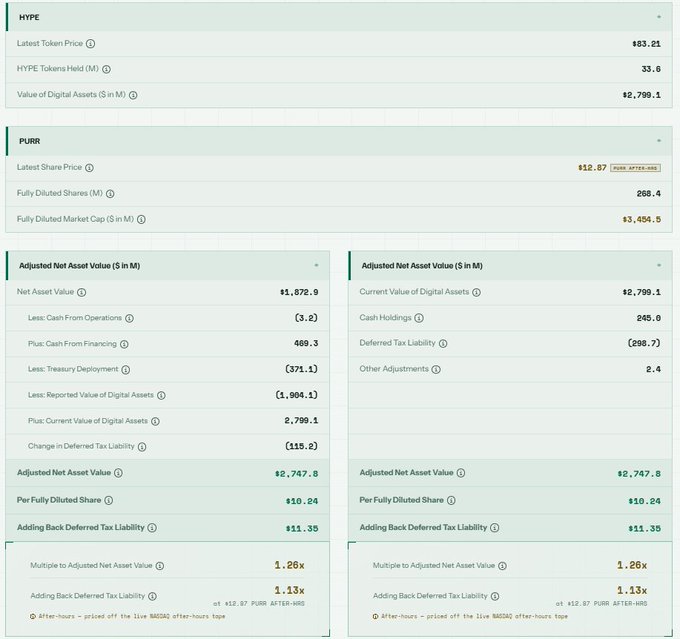Select info icon for right Per Fully Diluted Share
The width and height of the screenshot is (680, 639).
click(451, 501)
